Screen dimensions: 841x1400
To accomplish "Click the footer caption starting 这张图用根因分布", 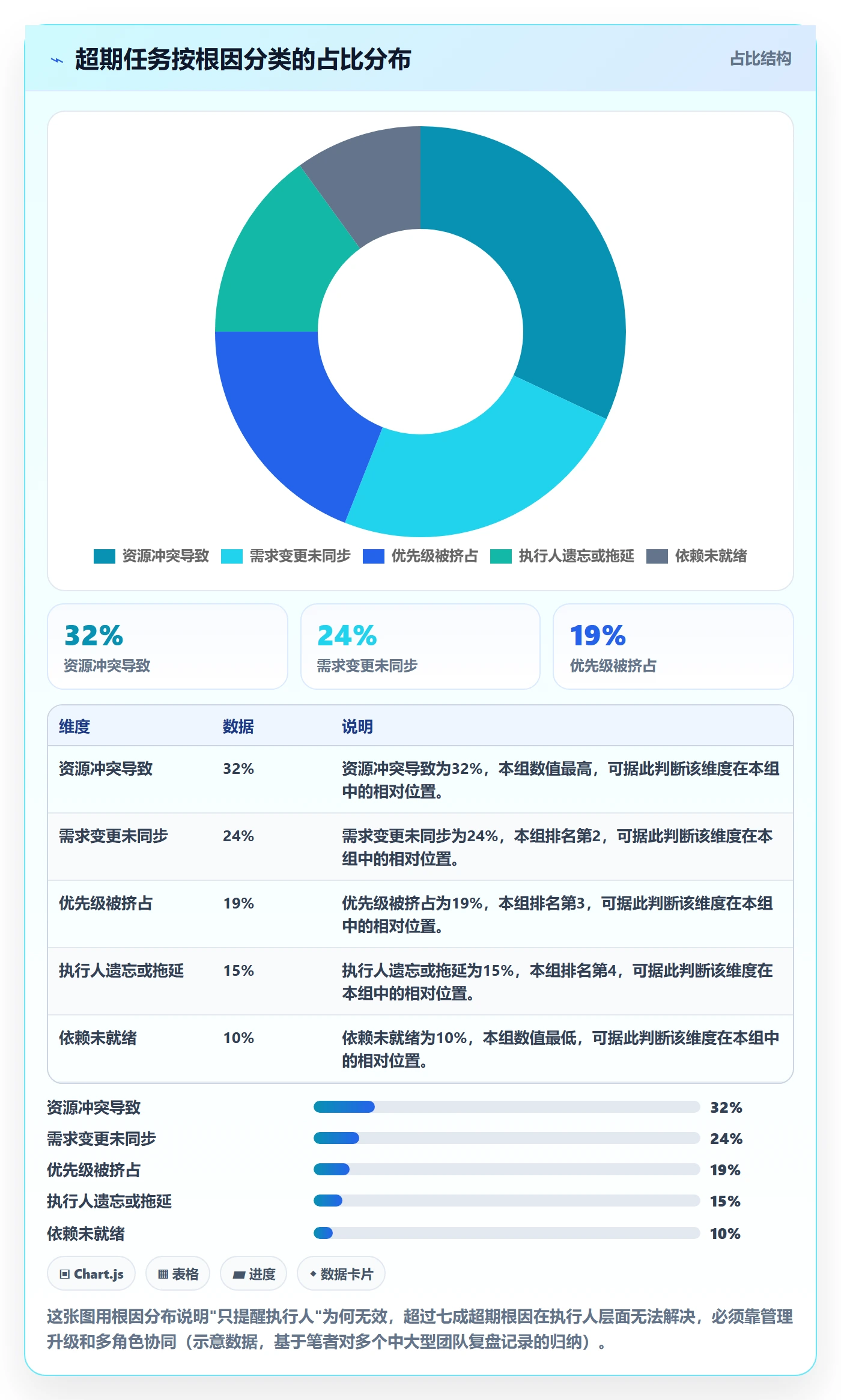I will (x=420, y=1328).
